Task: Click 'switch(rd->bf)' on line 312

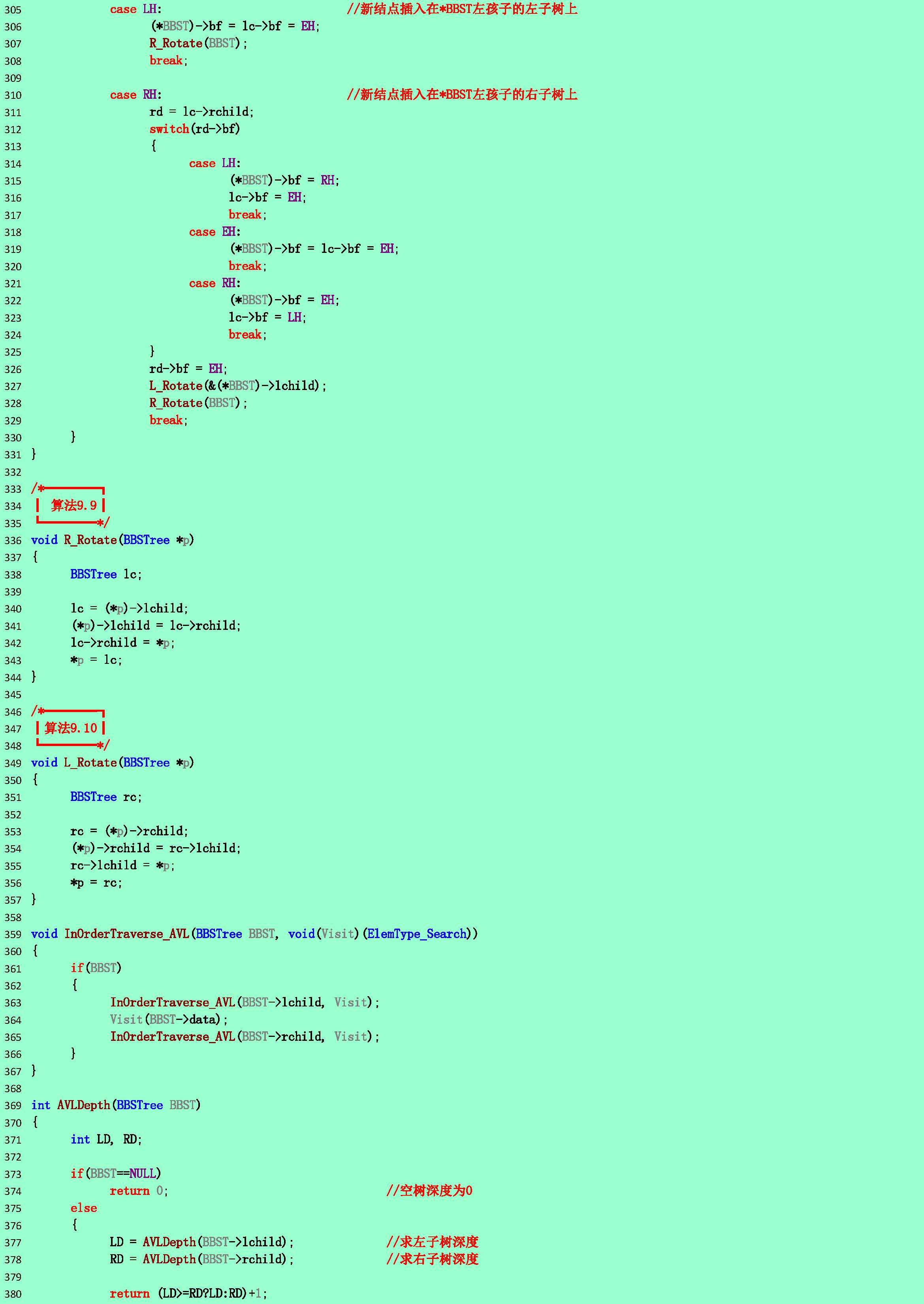Action: tap(195, 129)
